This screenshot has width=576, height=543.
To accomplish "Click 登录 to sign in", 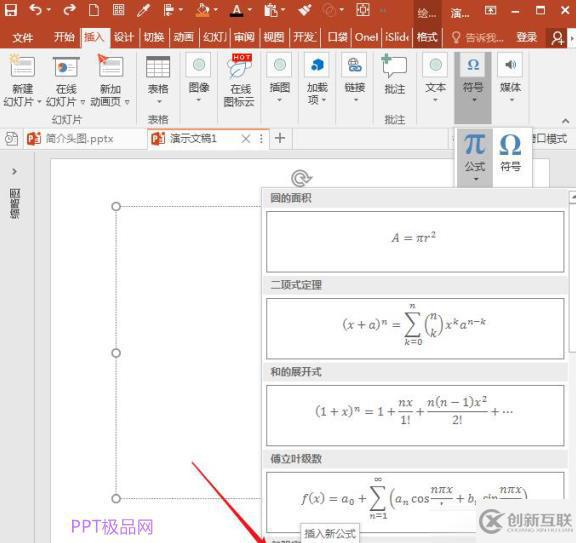I will click(526, 37).
